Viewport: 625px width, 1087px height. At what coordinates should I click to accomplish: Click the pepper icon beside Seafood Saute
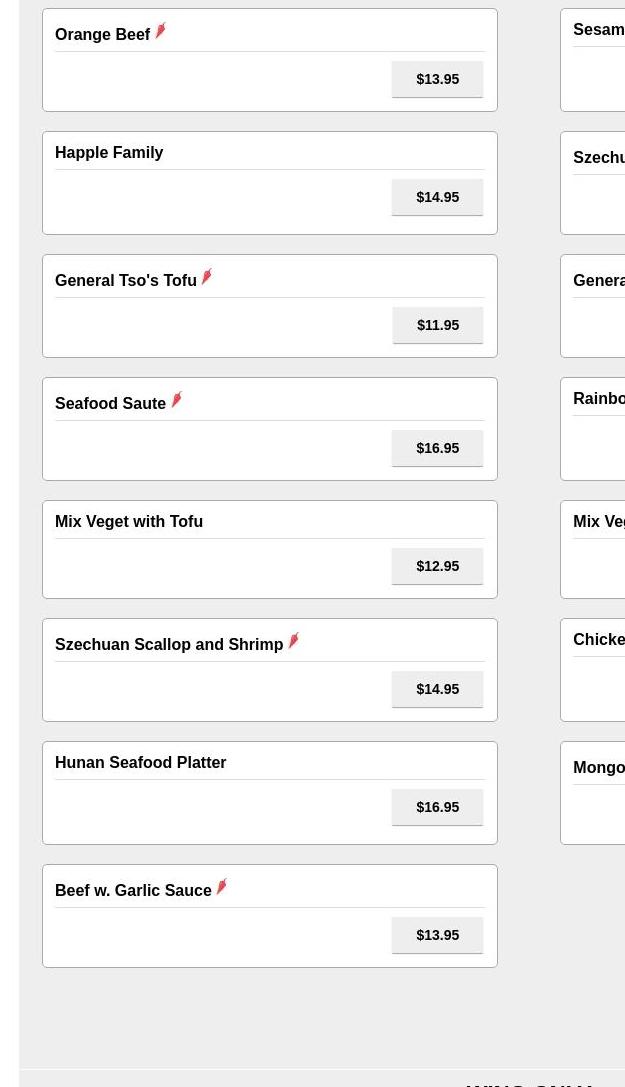177,400
